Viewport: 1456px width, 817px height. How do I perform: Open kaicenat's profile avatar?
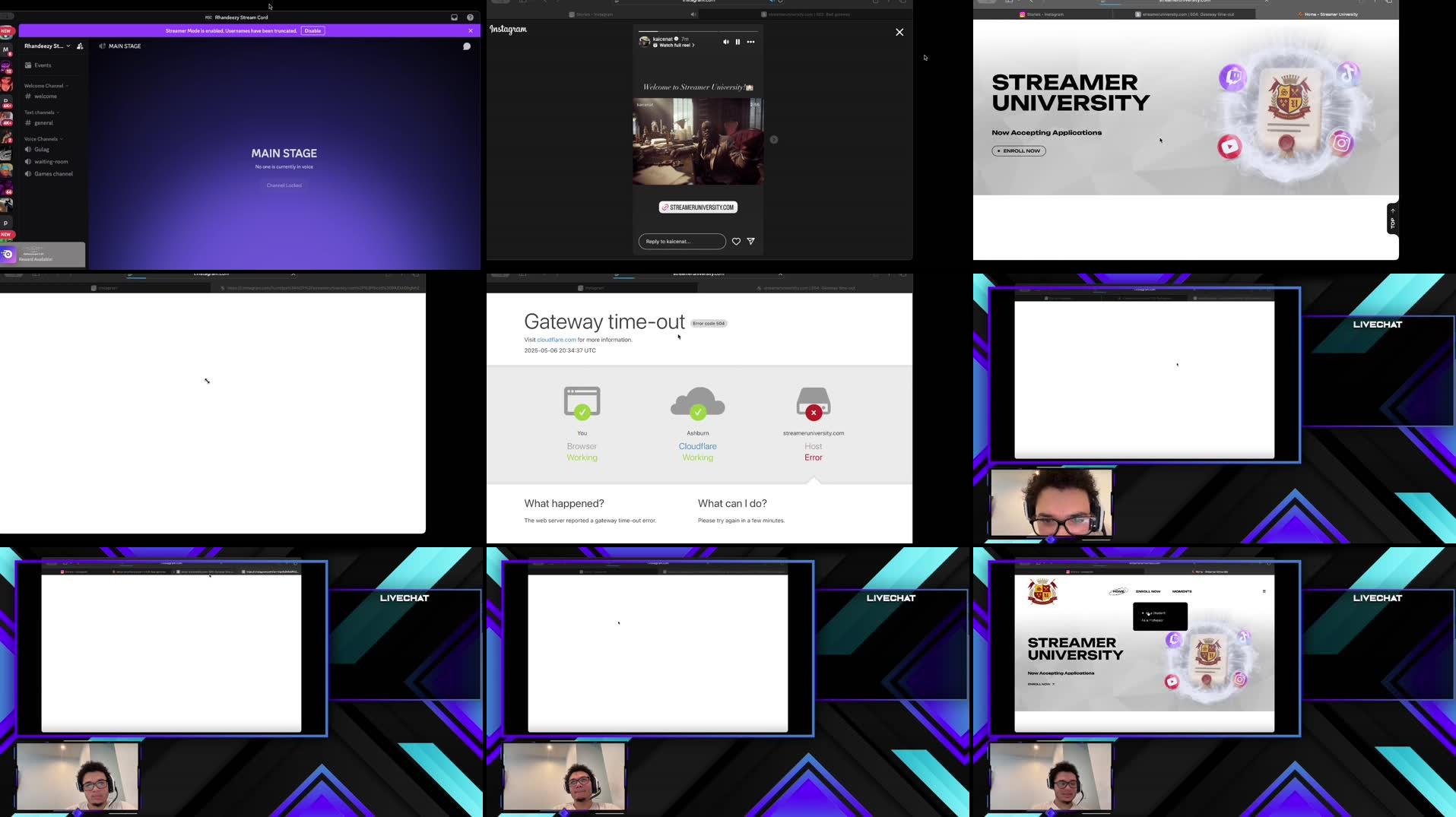[x=644, y=42]
